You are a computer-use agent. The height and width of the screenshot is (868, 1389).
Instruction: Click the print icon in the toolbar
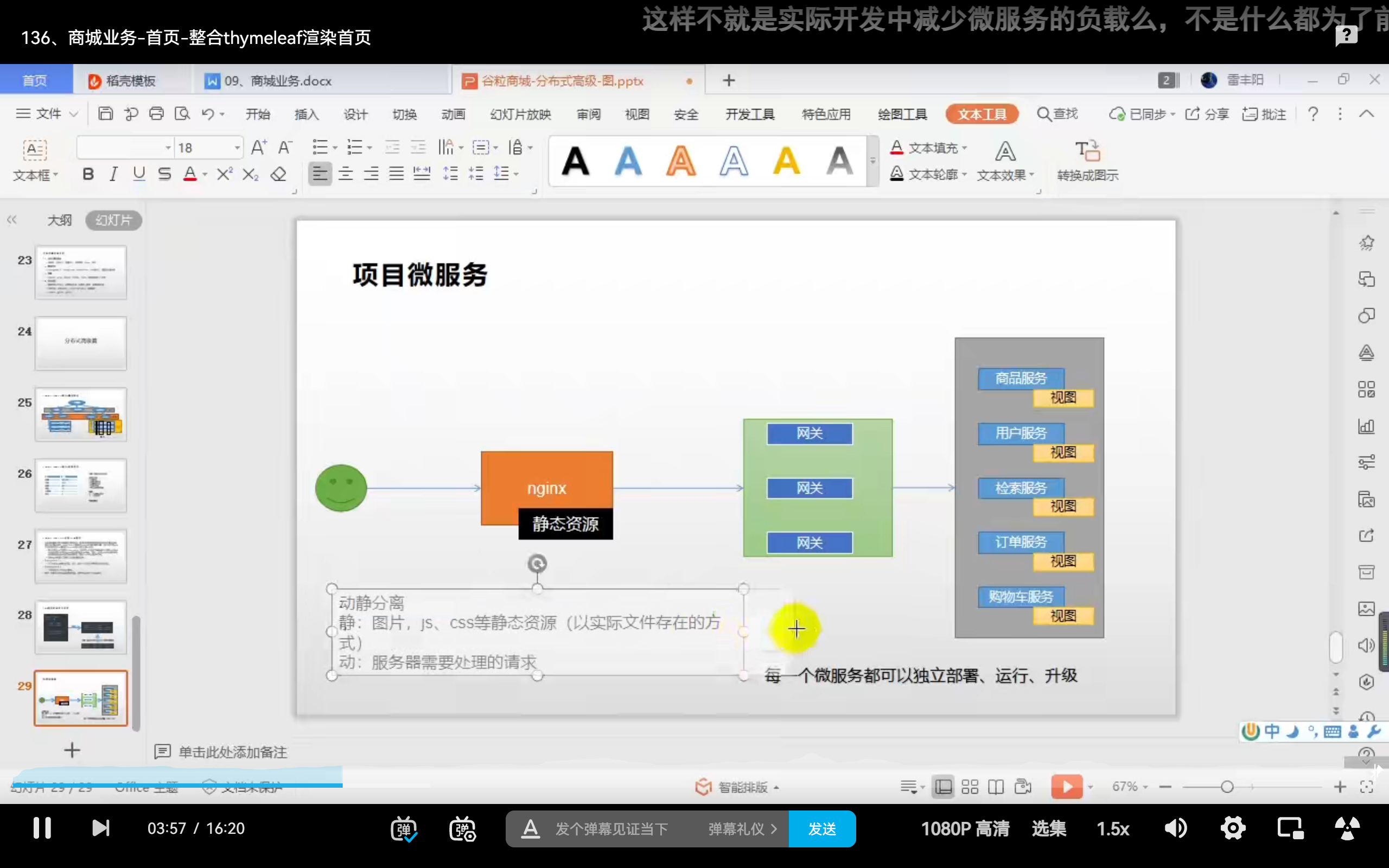tap(156, 114)
